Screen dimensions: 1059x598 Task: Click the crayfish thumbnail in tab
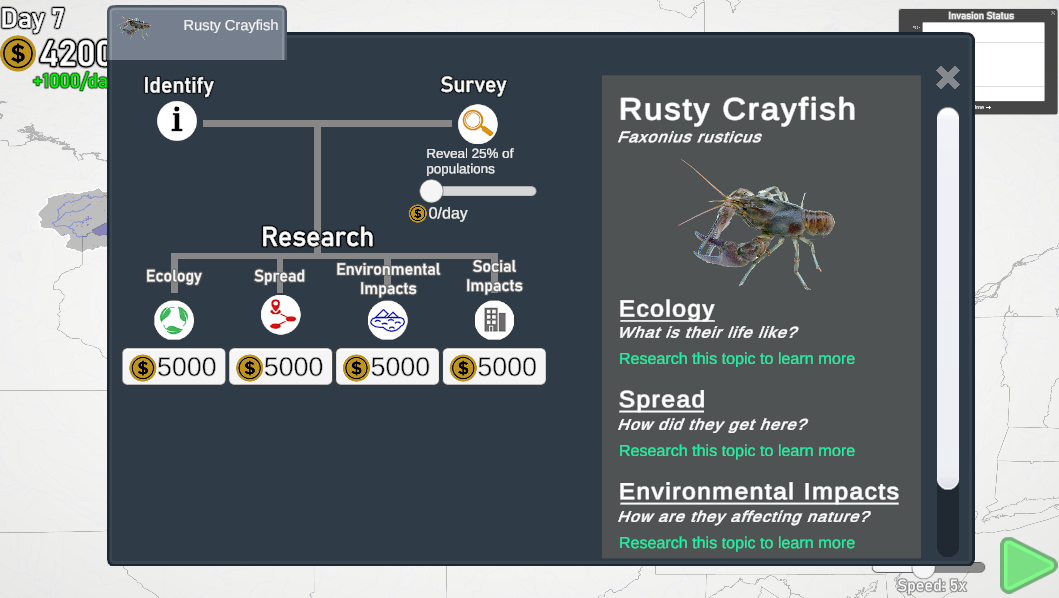click(134, 27)
